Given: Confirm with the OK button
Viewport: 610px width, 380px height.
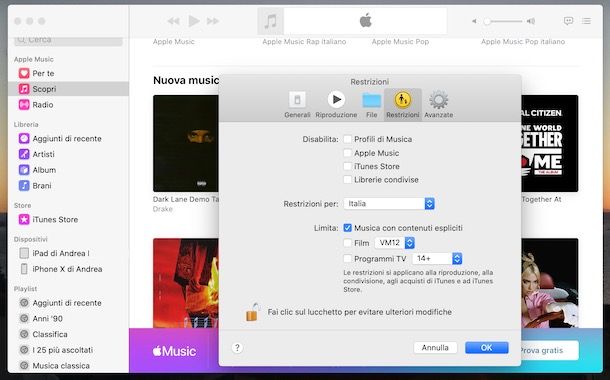Looking at the screenshot, I should pyautogui.click(x=487, y=348).
